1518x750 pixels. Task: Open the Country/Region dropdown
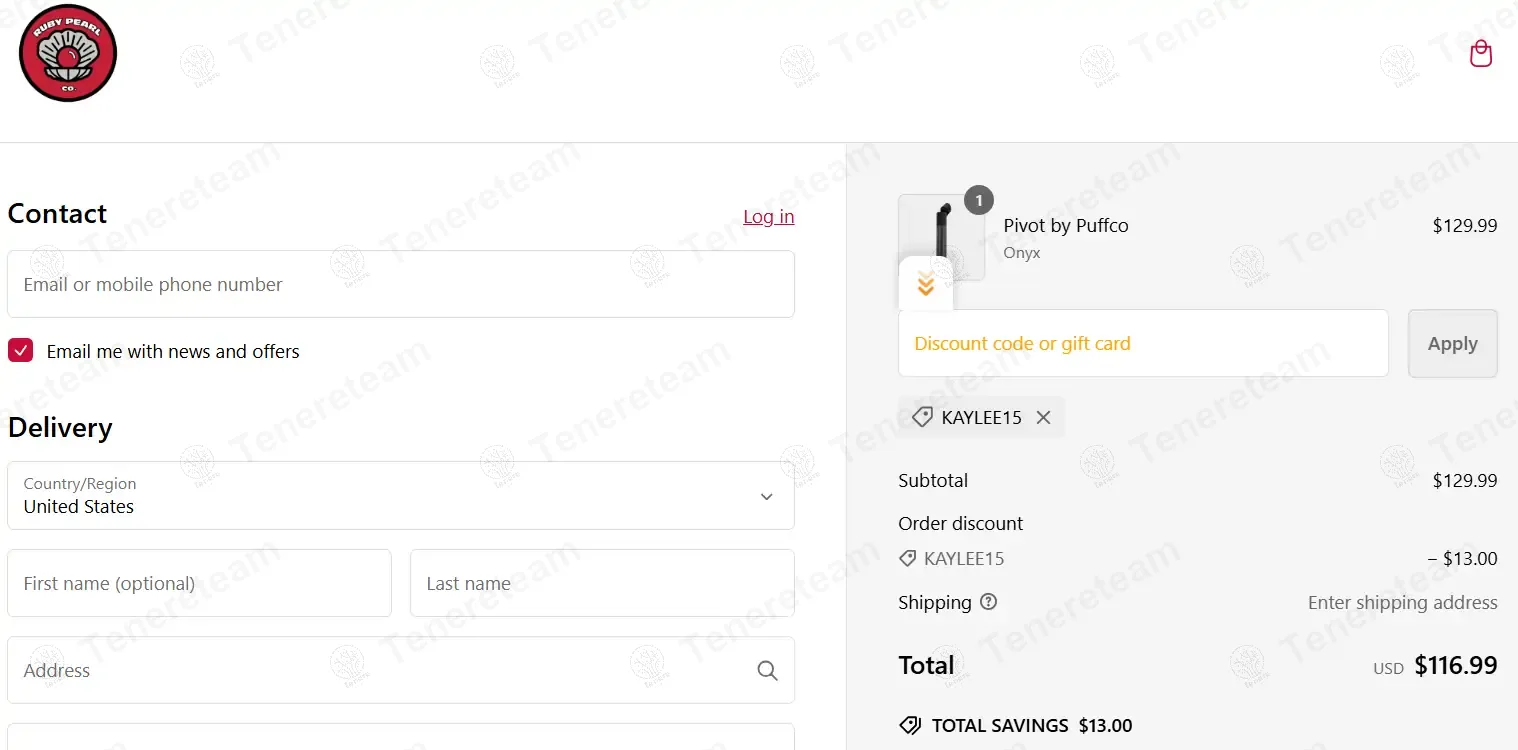(400, 496)
